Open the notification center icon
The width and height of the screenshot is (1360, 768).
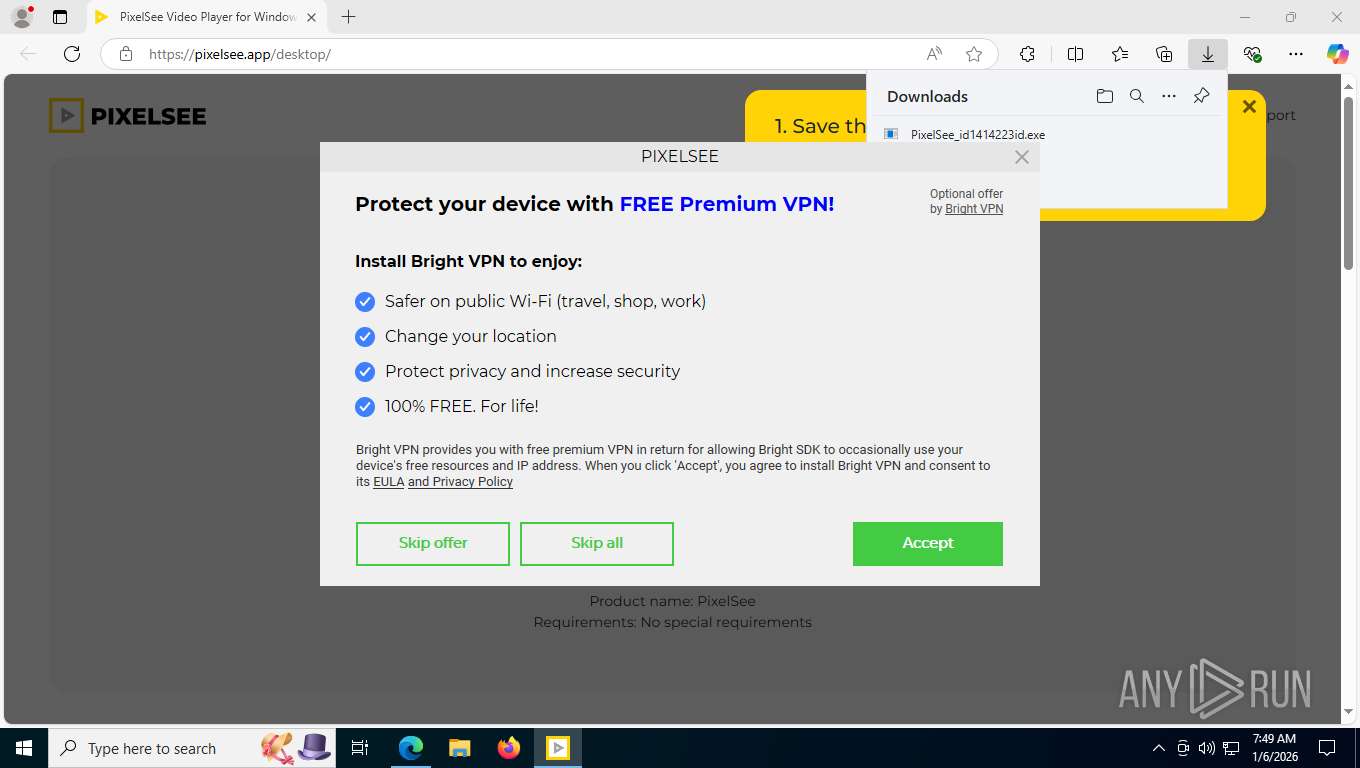coord(1327,748)
